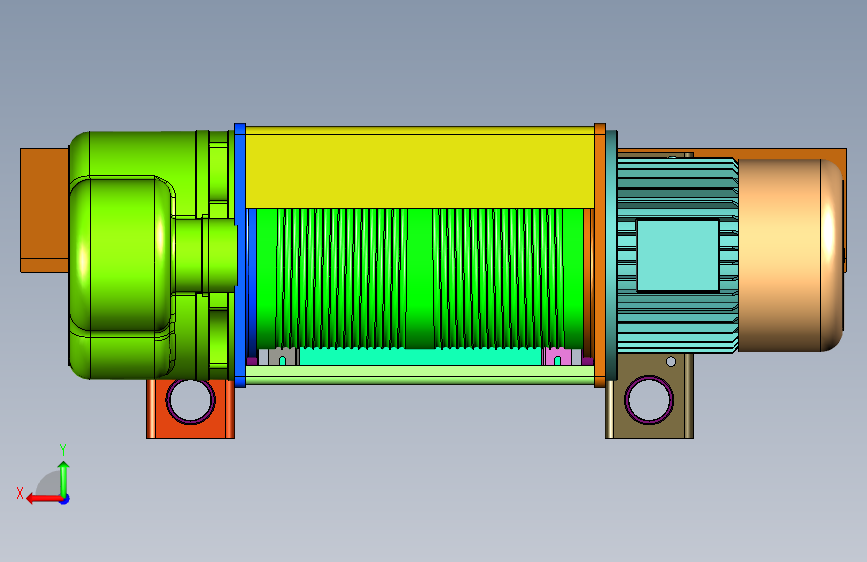This screenshot has width=867, height=562.
Task: Pick the purple ring in right bracket
Action: pos(649,400)
